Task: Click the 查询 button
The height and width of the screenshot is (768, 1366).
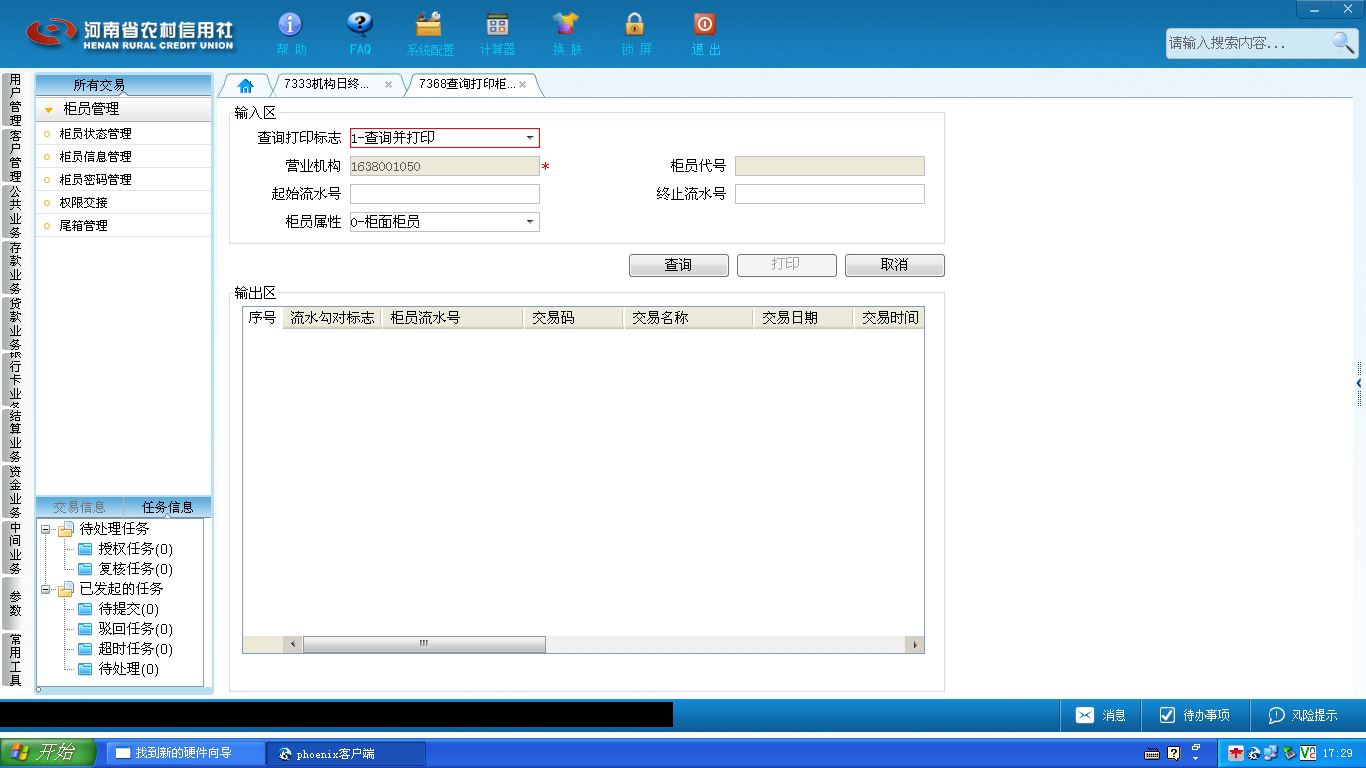Action: pos(678,265)
